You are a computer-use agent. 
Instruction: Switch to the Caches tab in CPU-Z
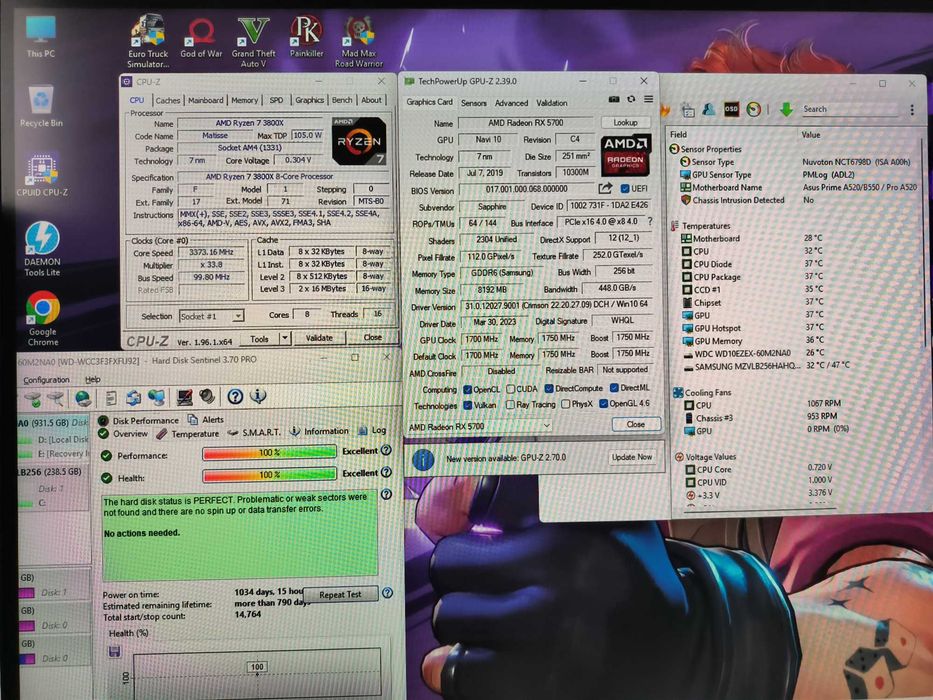point(167,101)
